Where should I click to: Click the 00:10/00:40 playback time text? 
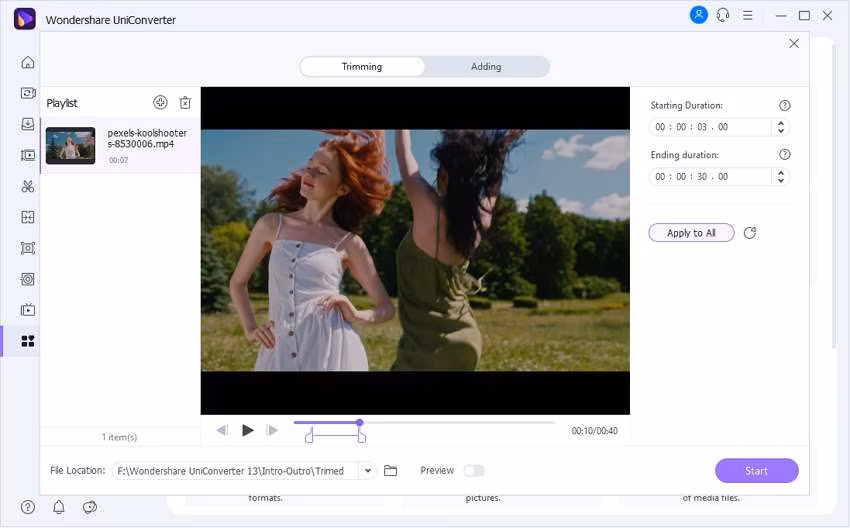(594, 431)
